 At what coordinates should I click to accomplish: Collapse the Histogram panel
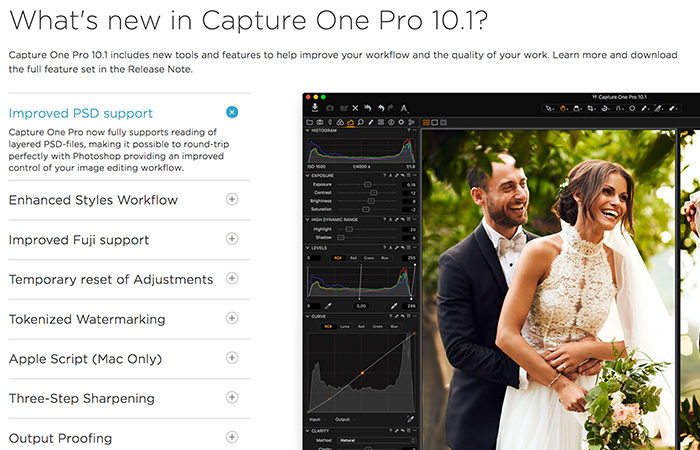[x=308, y=130]
